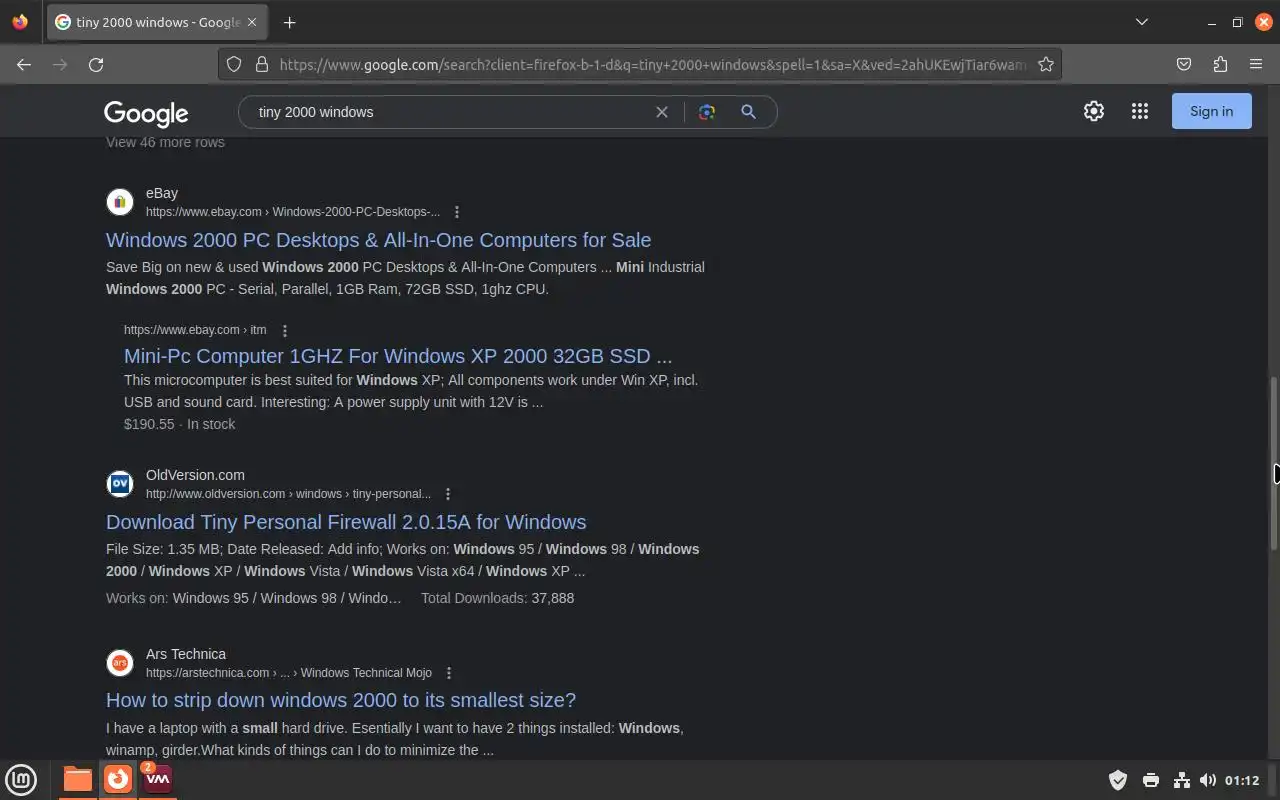The image size is (1280, 800).
Task: Click the eBay site favicon
Action: [120, 202]
